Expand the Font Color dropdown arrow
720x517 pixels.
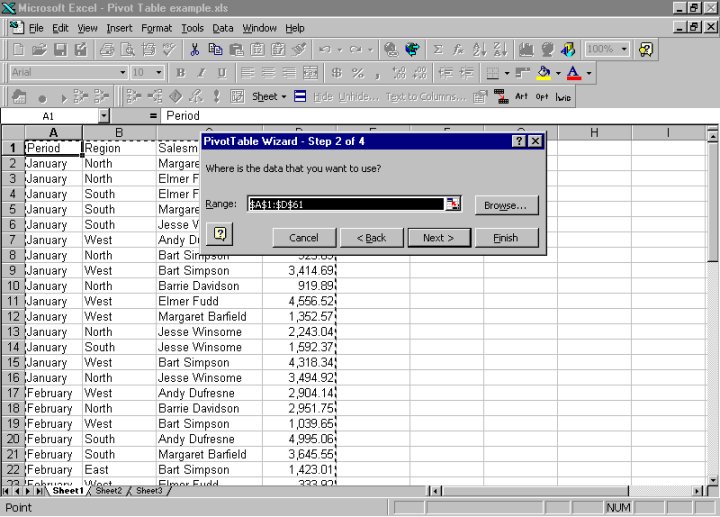589,73
